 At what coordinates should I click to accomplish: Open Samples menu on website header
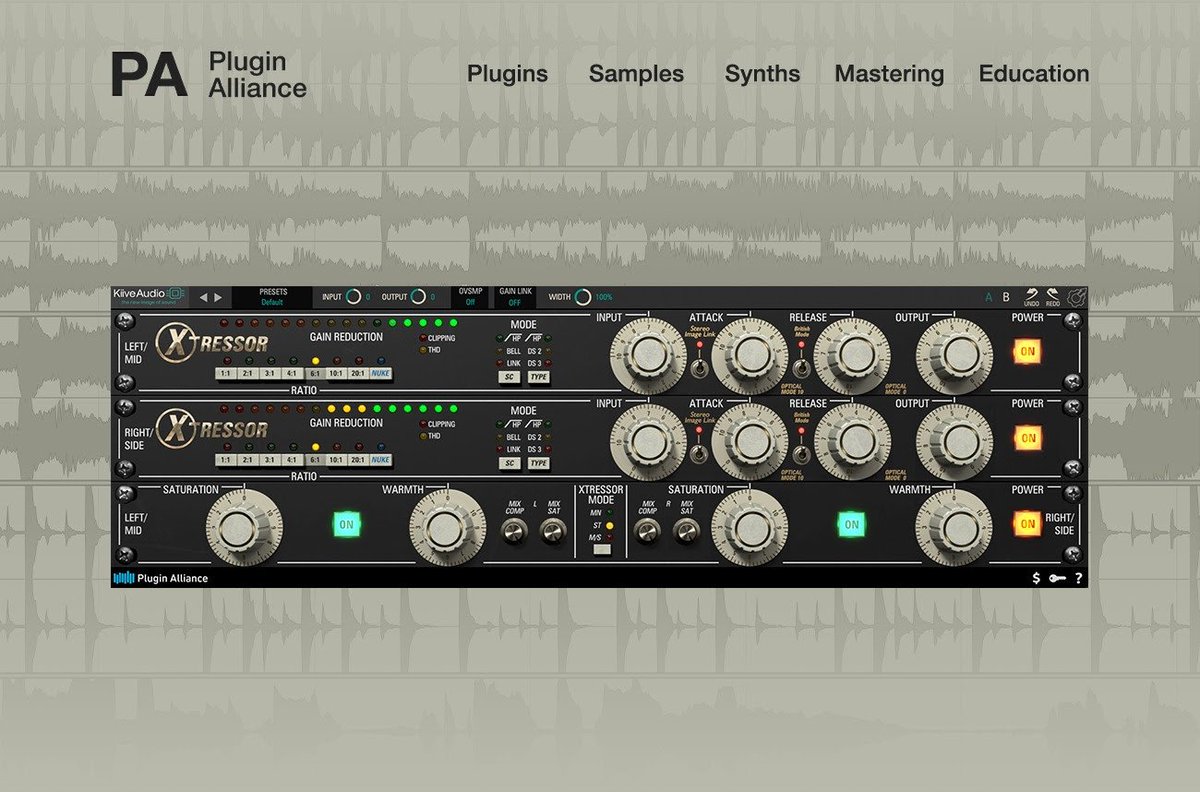click(x=636, y=74)
